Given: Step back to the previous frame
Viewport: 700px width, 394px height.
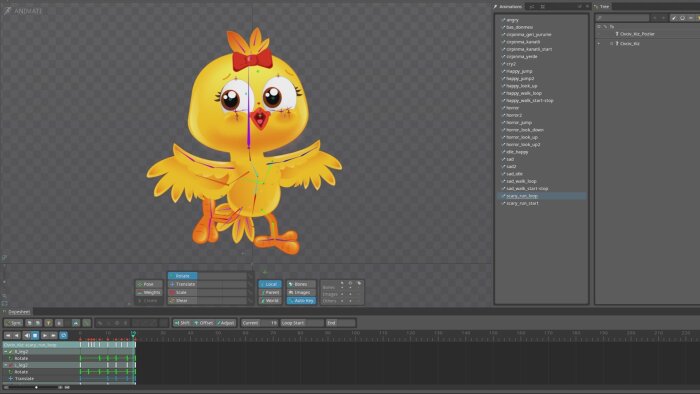Looking at the screenshot, I should coord(17,335).
